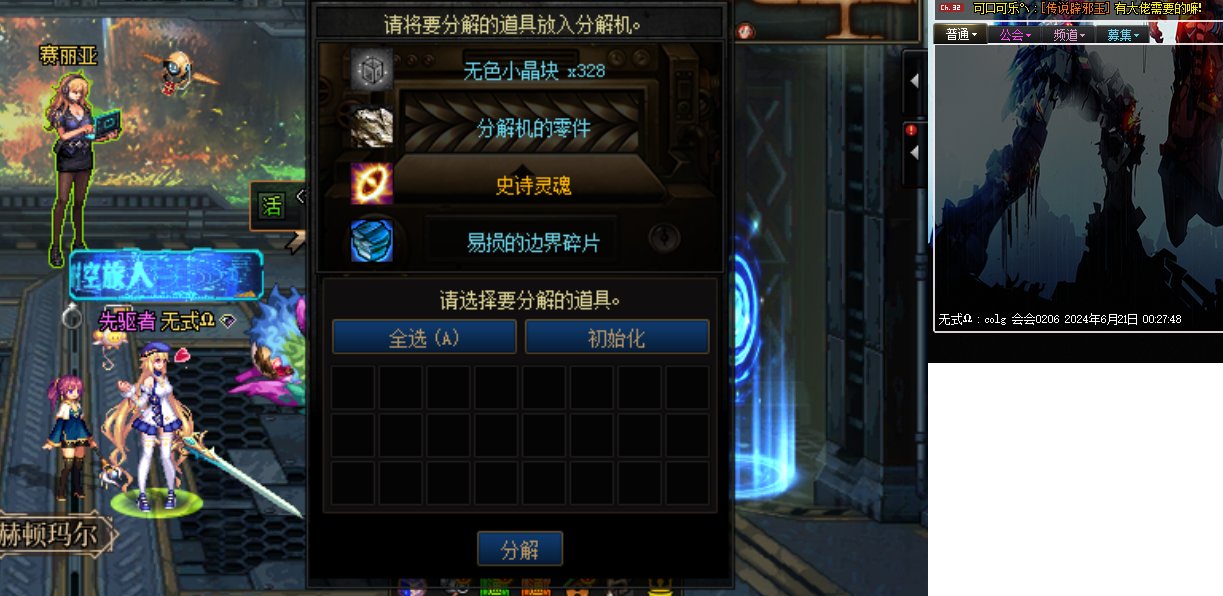
Task: Click the 初始化 reset button
Action: (x=617, y=337)
